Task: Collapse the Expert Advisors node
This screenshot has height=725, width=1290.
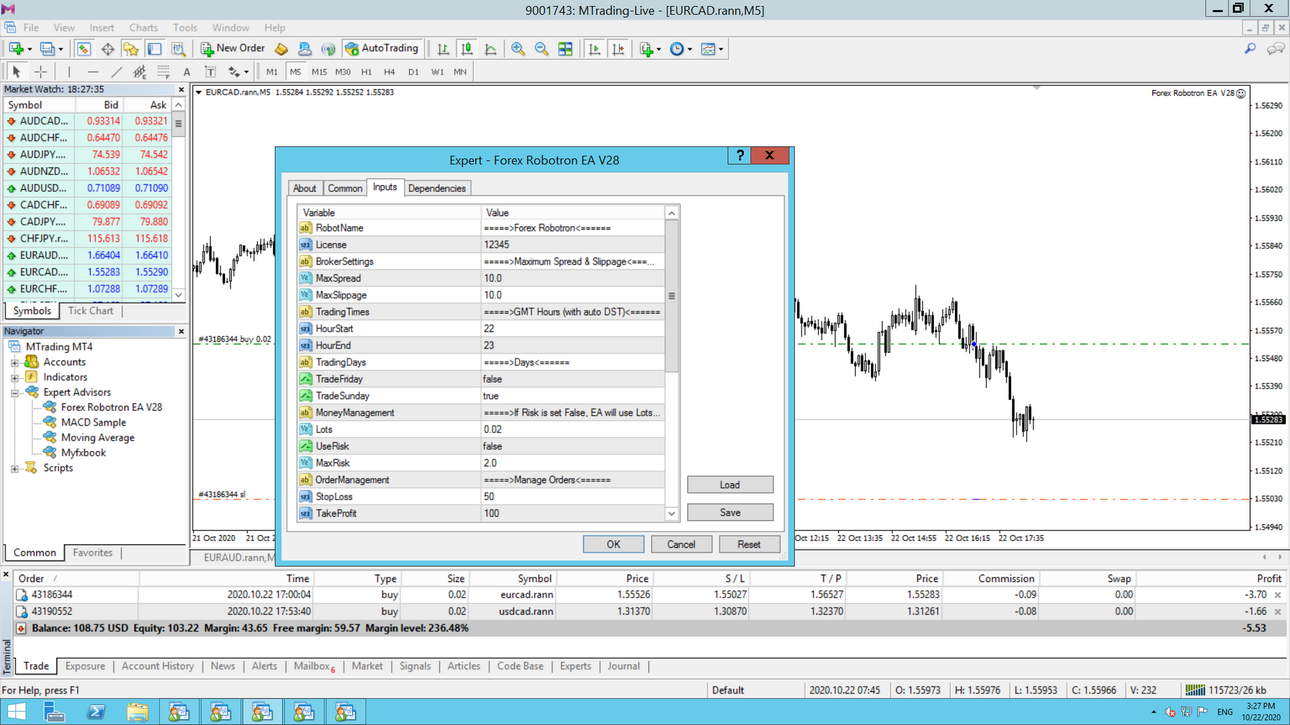Action: [15, 393]
